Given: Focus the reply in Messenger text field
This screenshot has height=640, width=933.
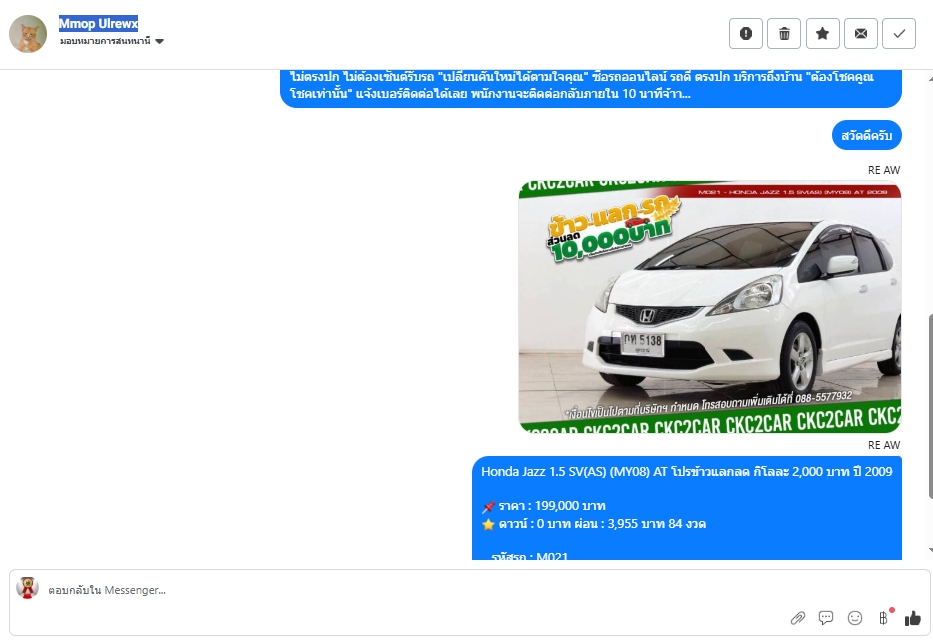Looking at the screenshot, I should tap(400, 591).
